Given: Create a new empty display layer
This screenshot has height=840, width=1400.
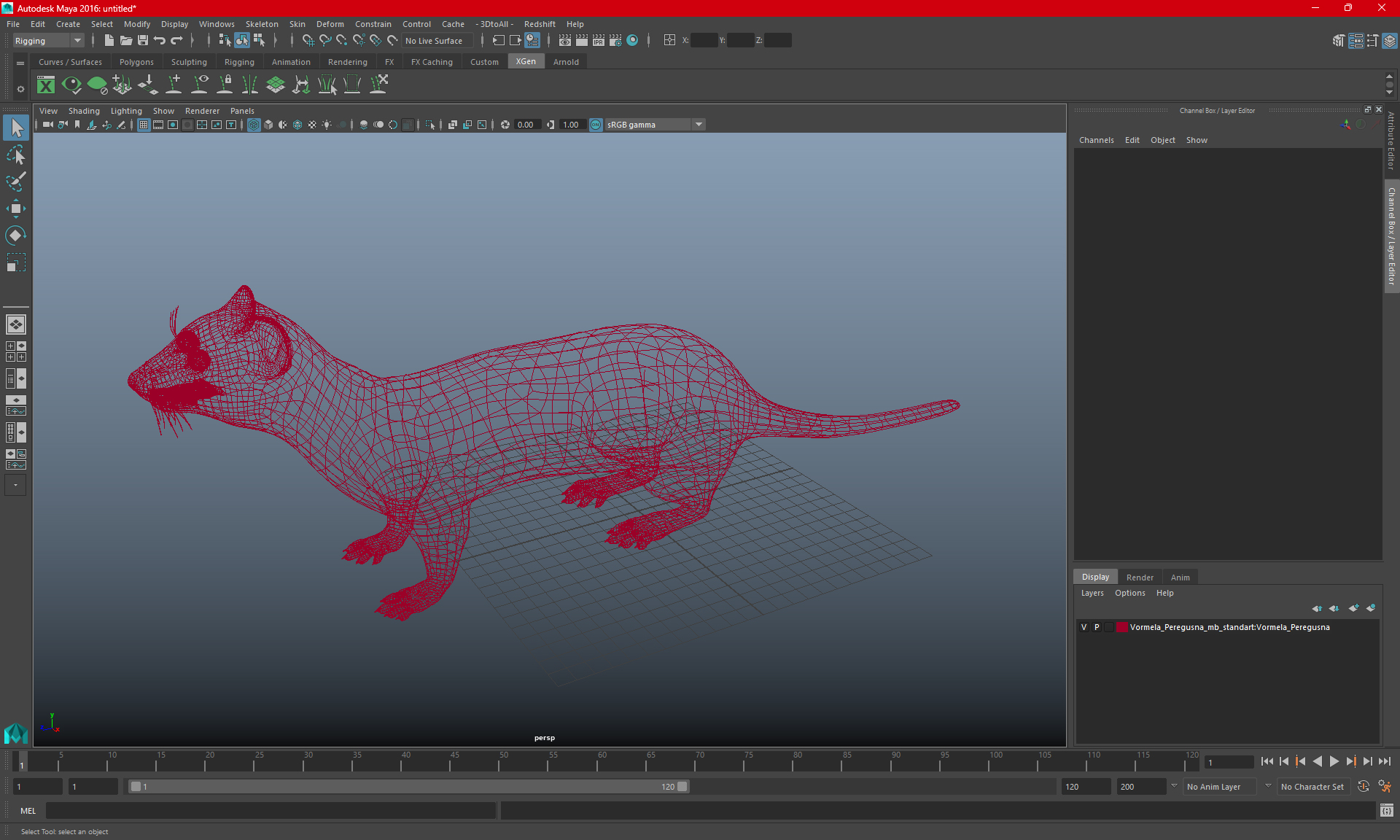Looking at the screenshot, I should tap(1353, 608).
